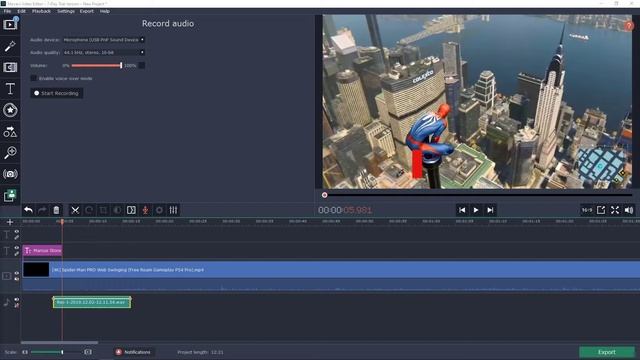Select the Spider-Man video clip thumbnail
The width and height of the screenshot is (640, 360).
(36, 269)
